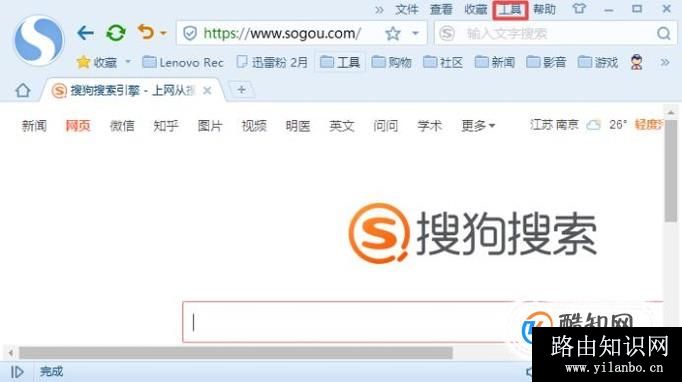The height and width of the screenshot is (382, 682).
Task: Open the 新闻 link on Sogou page
Action: point(34,126)
